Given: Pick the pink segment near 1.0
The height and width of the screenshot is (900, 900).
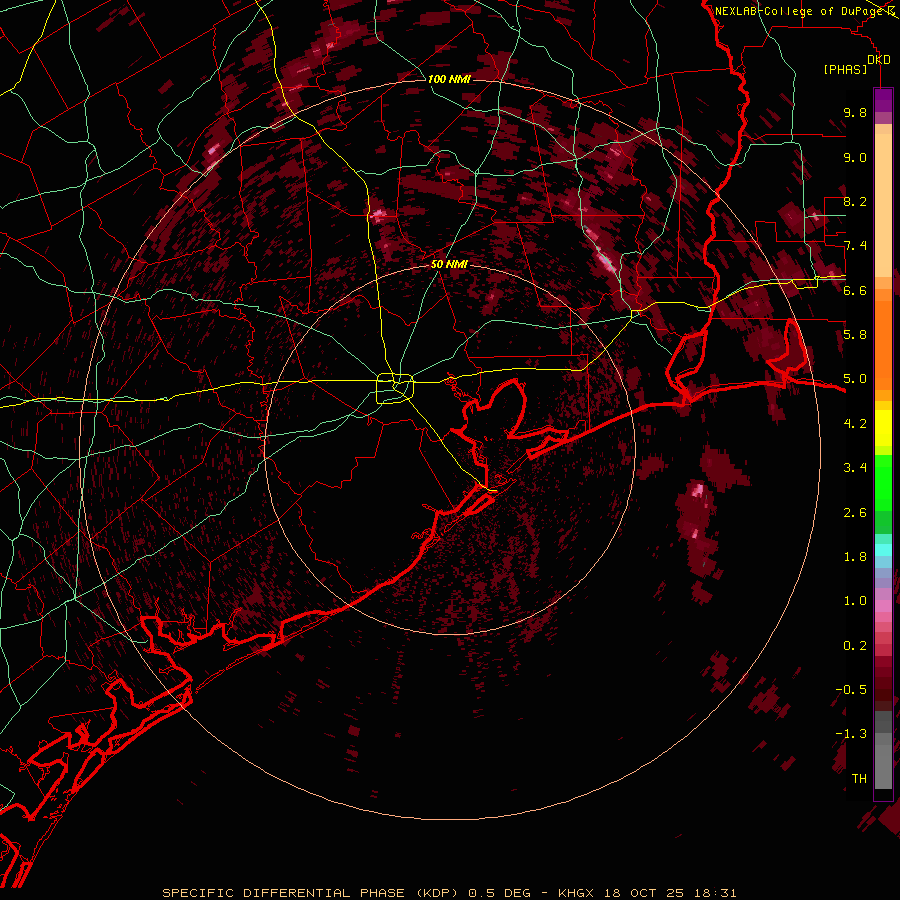Looking at the screenshot, I should pos(883,606).
